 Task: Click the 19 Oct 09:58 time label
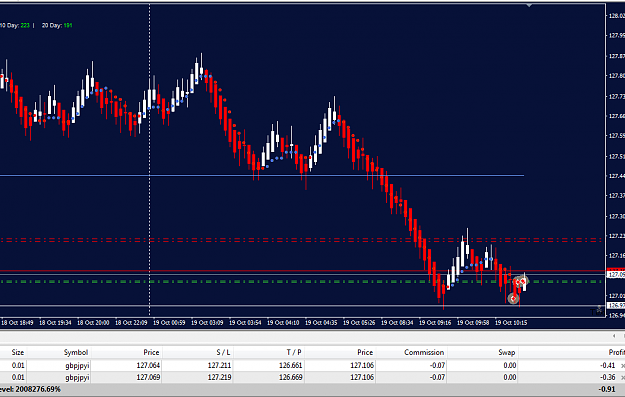(473, 323)
